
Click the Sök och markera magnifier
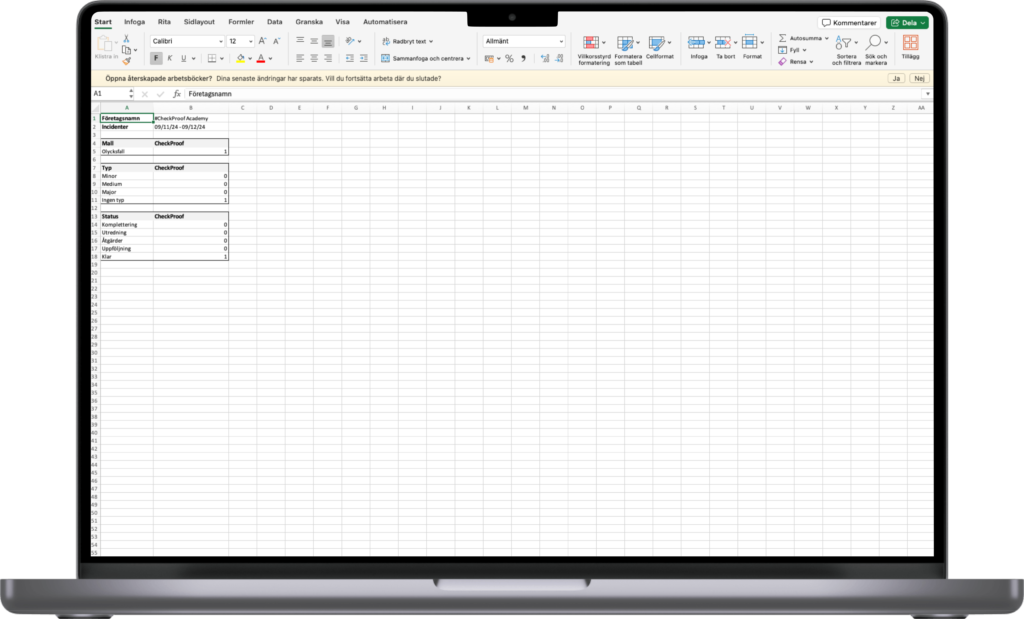point(875,43)
